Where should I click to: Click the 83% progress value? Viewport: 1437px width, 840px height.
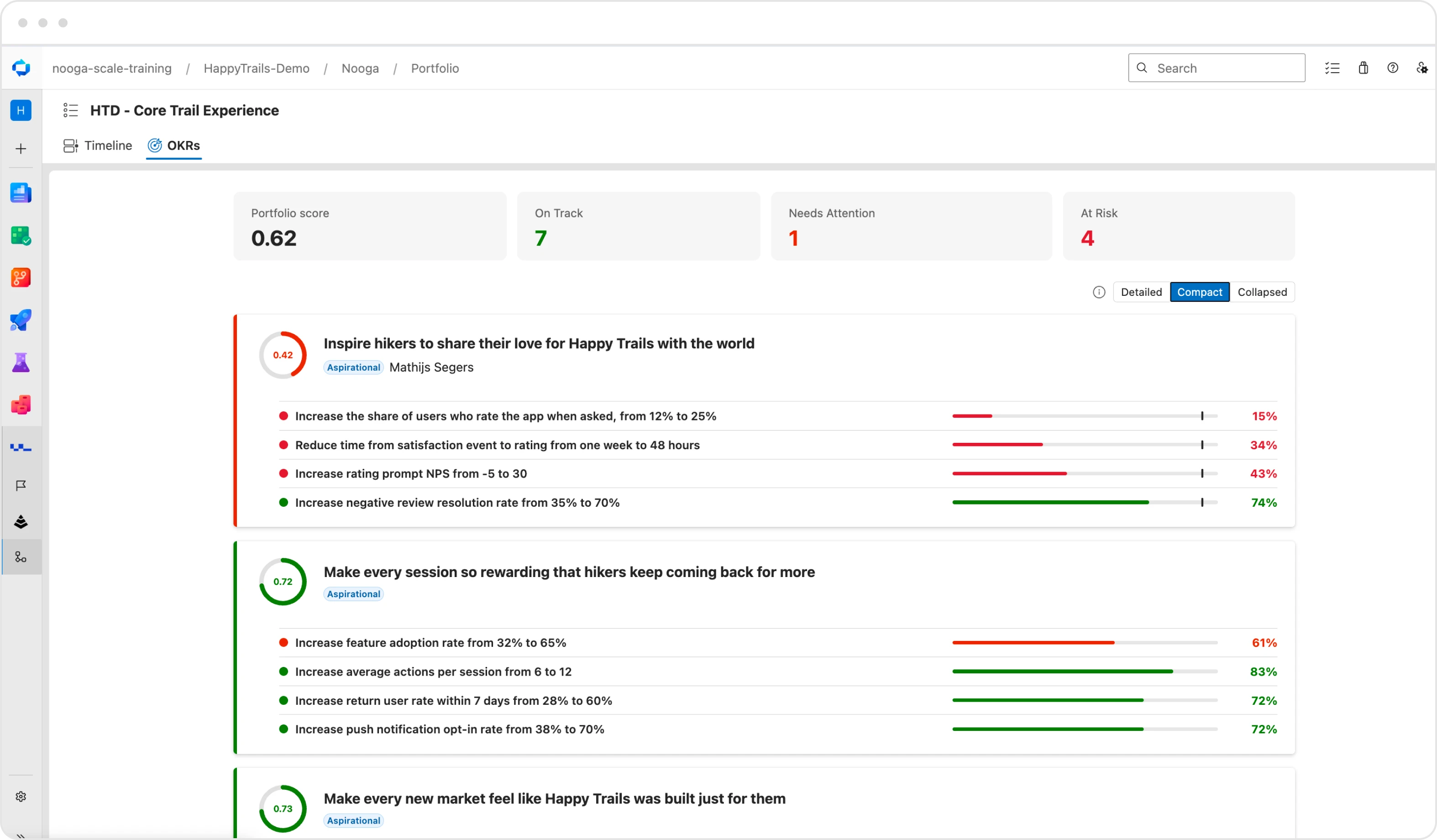[x=1263, y=672]
